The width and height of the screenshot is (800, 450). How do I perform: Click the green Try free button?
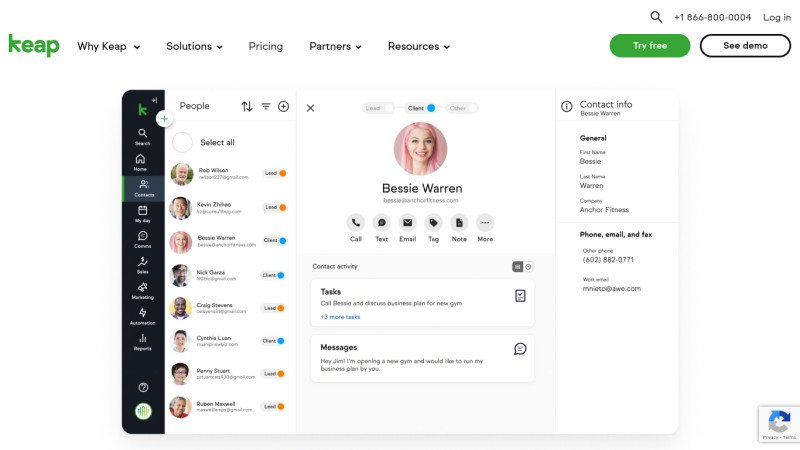(649, 46)
